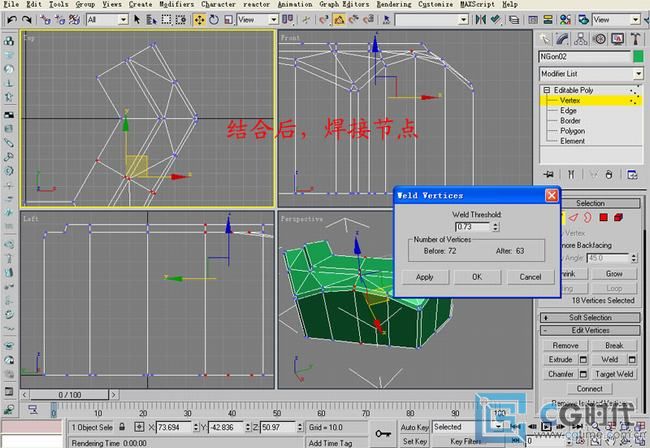Screen dimensions: 650x448
Task: Select Polygon red square icon
Action: [604, 218]
